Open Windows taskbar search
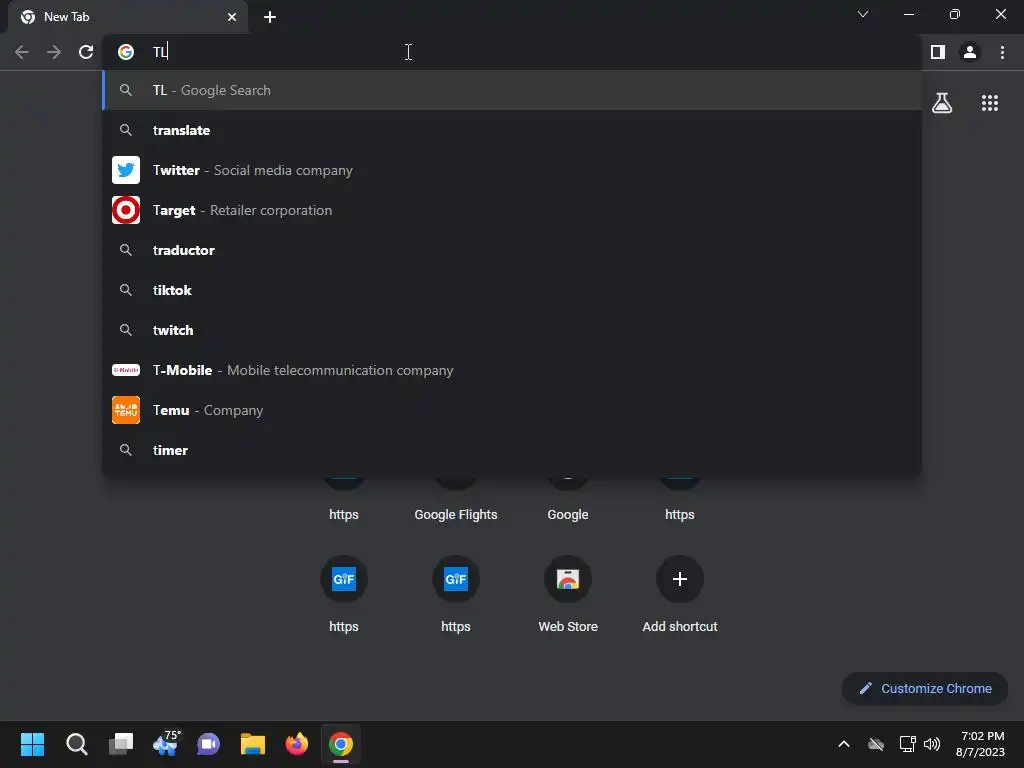The image size is (1024, 768). coord(76,744)
